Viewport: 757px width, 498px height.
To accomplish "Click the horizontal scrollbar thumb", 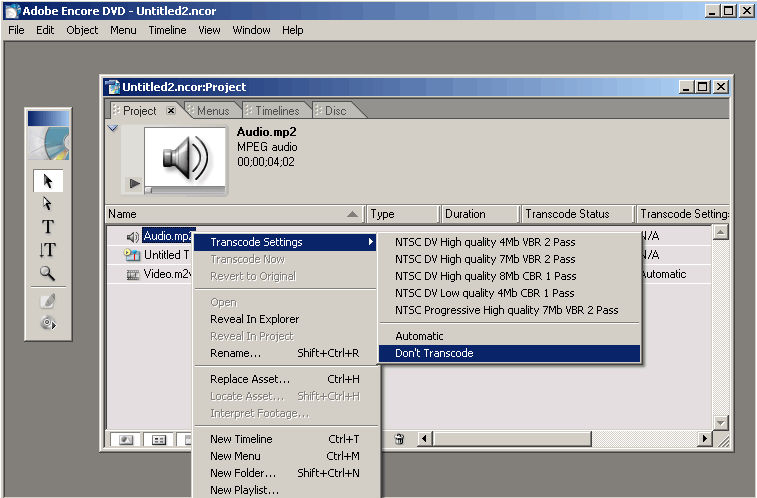I will tap(512, 439).
